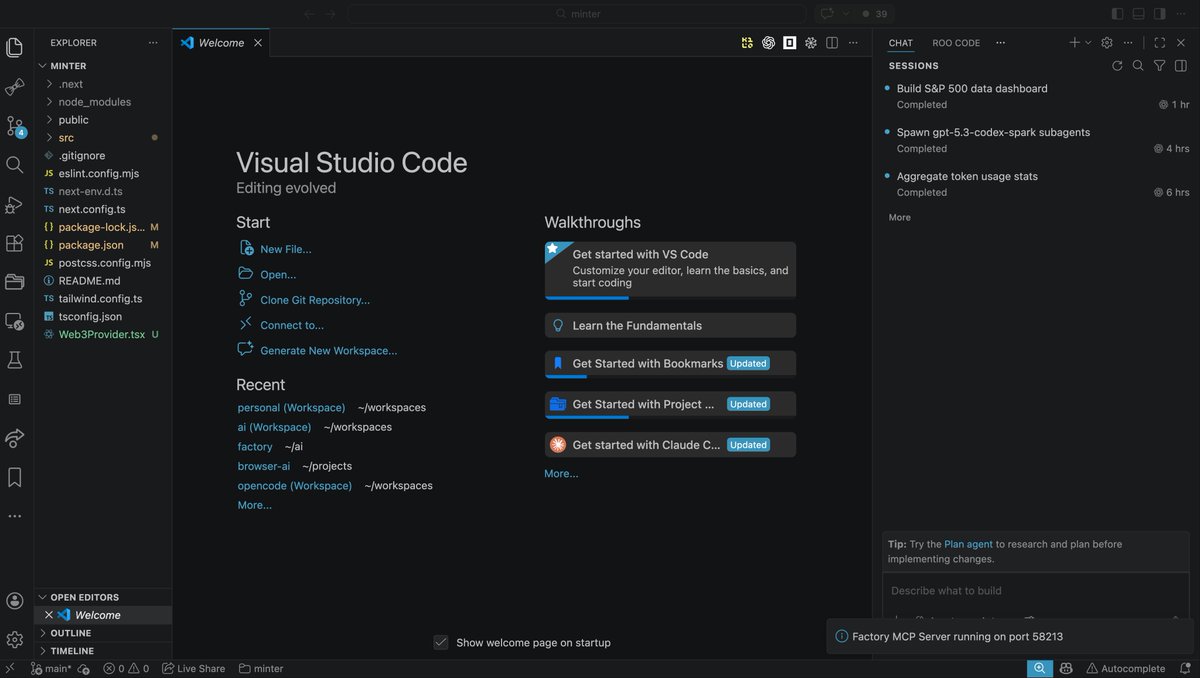Click the OpenAI Codex icon in editor toolbar

coord(768,43)
